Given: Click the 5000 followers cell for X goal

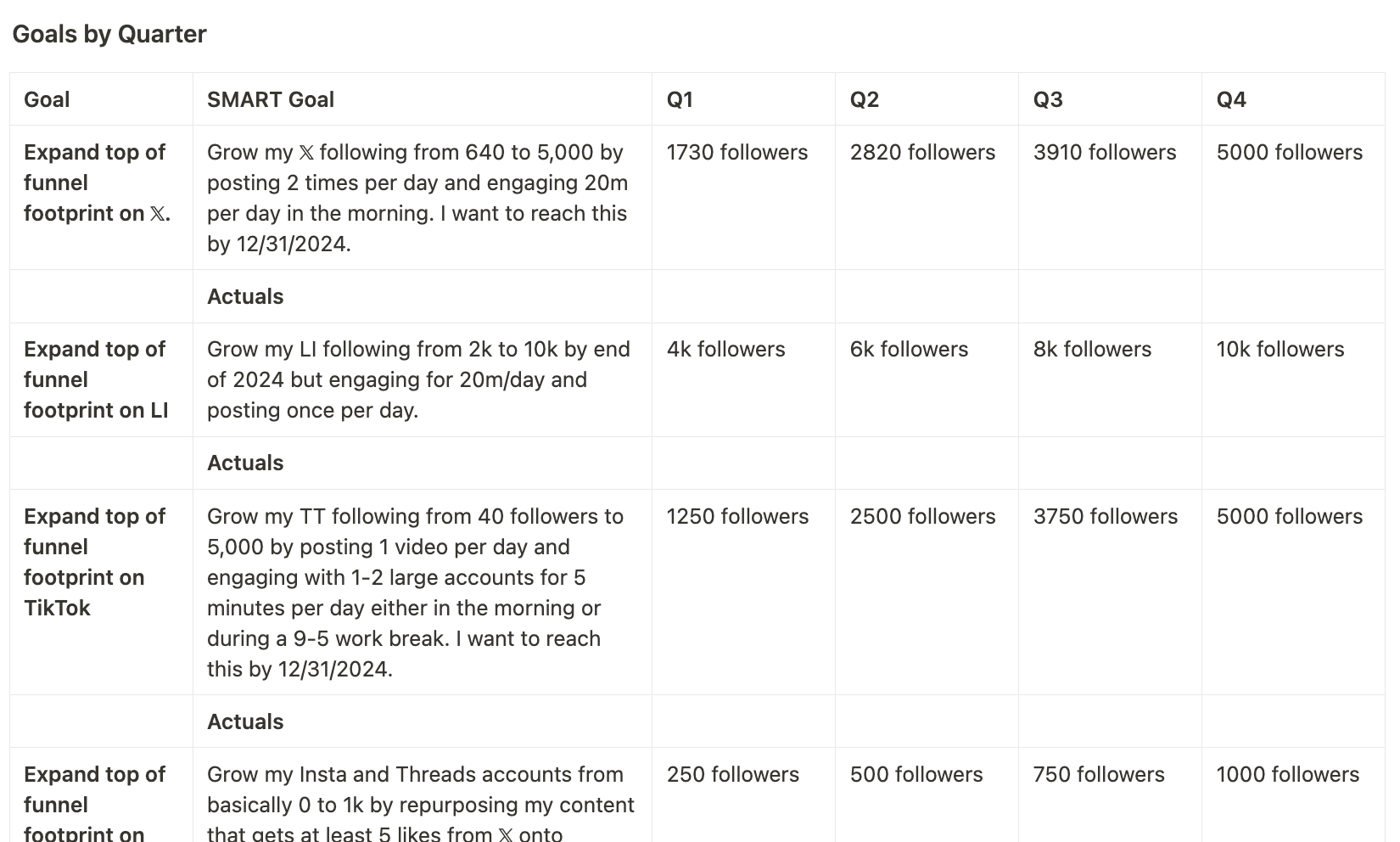Looking at the screenshot, I should coord(1294,198).
